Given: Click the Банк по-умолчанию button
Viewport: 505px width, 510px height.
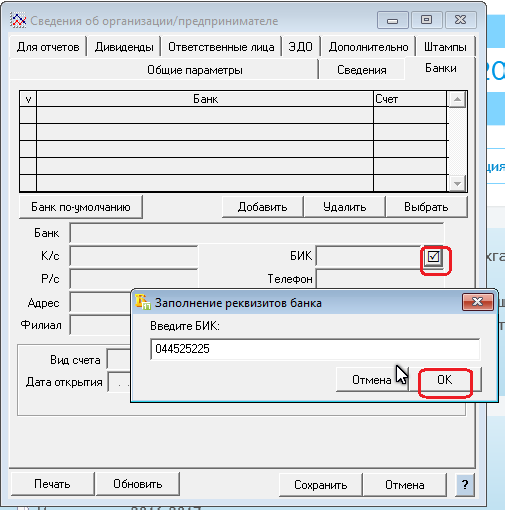Looking at the screenshot, I should point(81,207).
